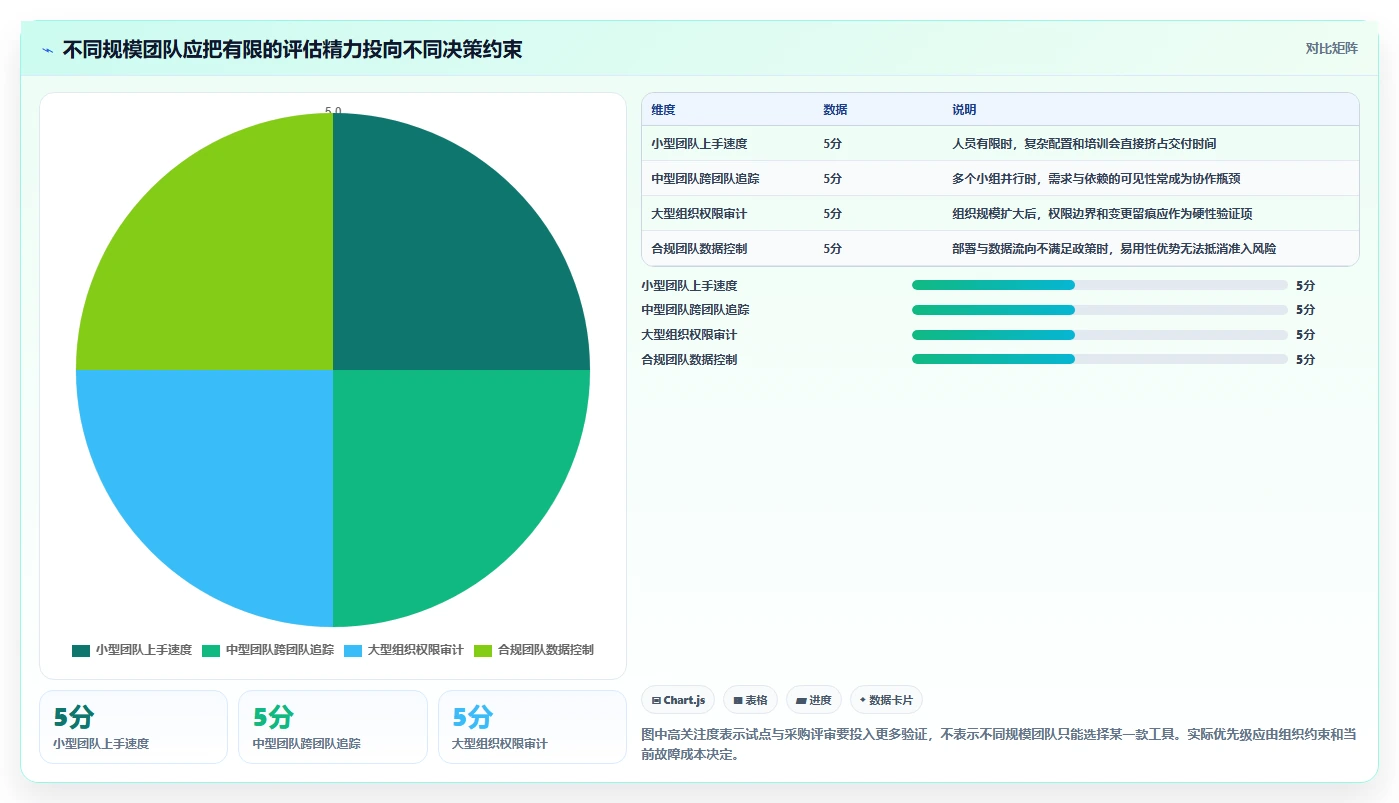Click progress list label 小型团队上手速度
This screenshot has width=1399, height=803.
pyautogui.click(x=690, y=286)
